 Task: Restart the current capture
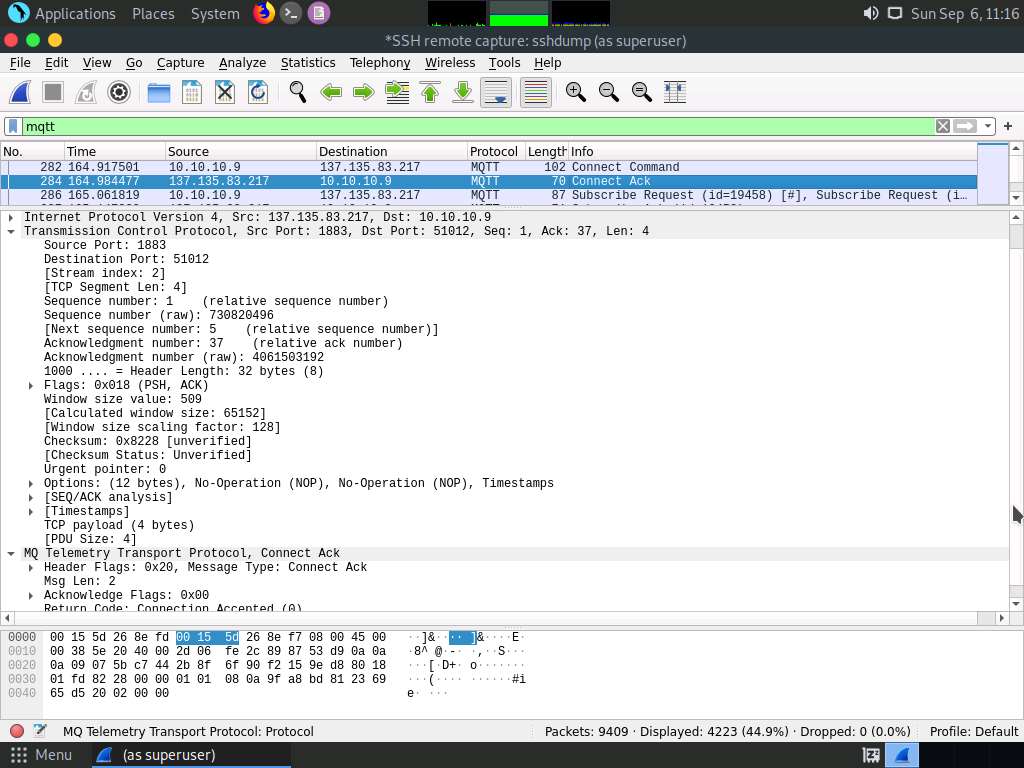coord(85,92)
